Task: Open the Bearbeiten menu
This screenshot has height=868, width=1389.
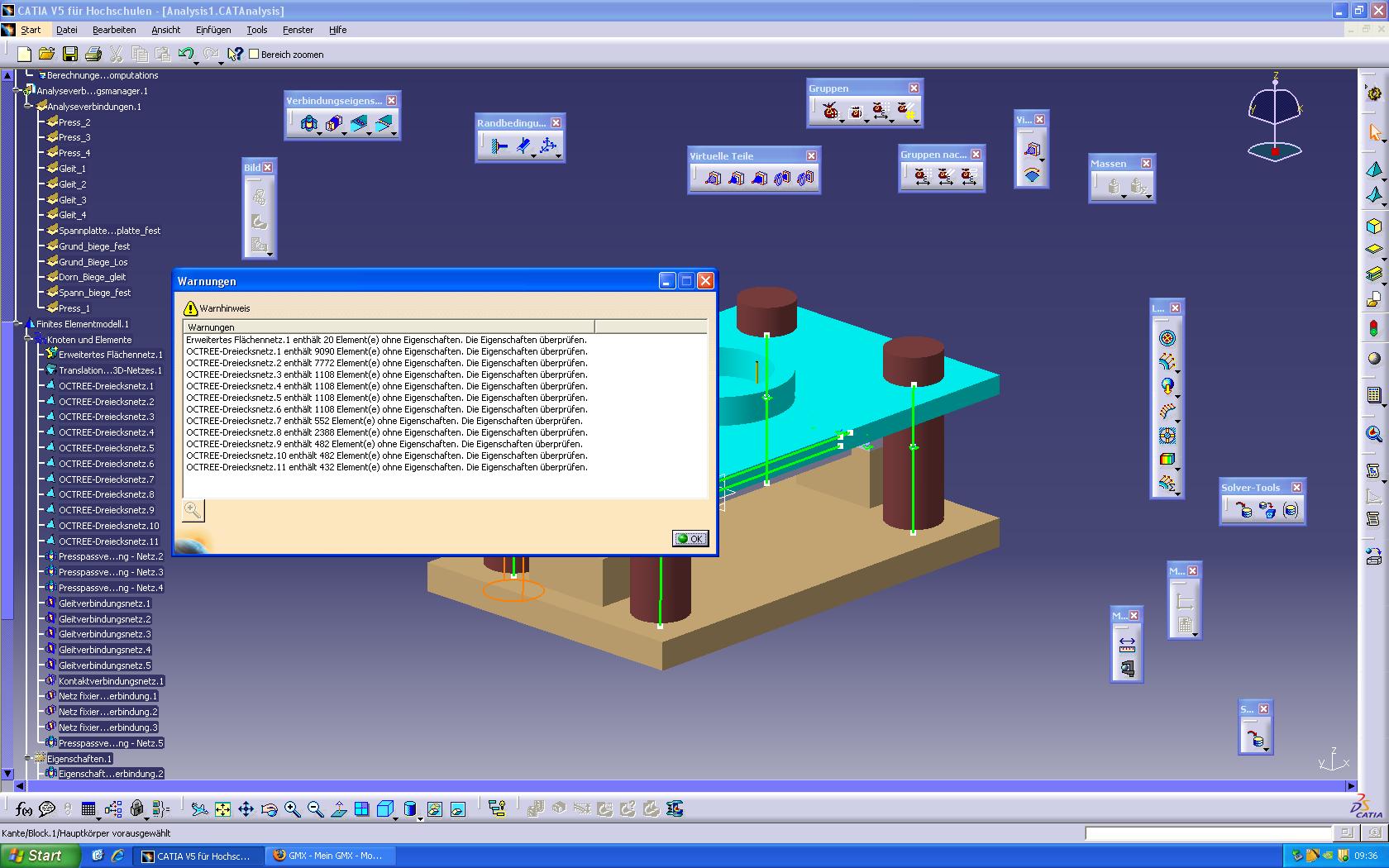Action: click(114, 30)
